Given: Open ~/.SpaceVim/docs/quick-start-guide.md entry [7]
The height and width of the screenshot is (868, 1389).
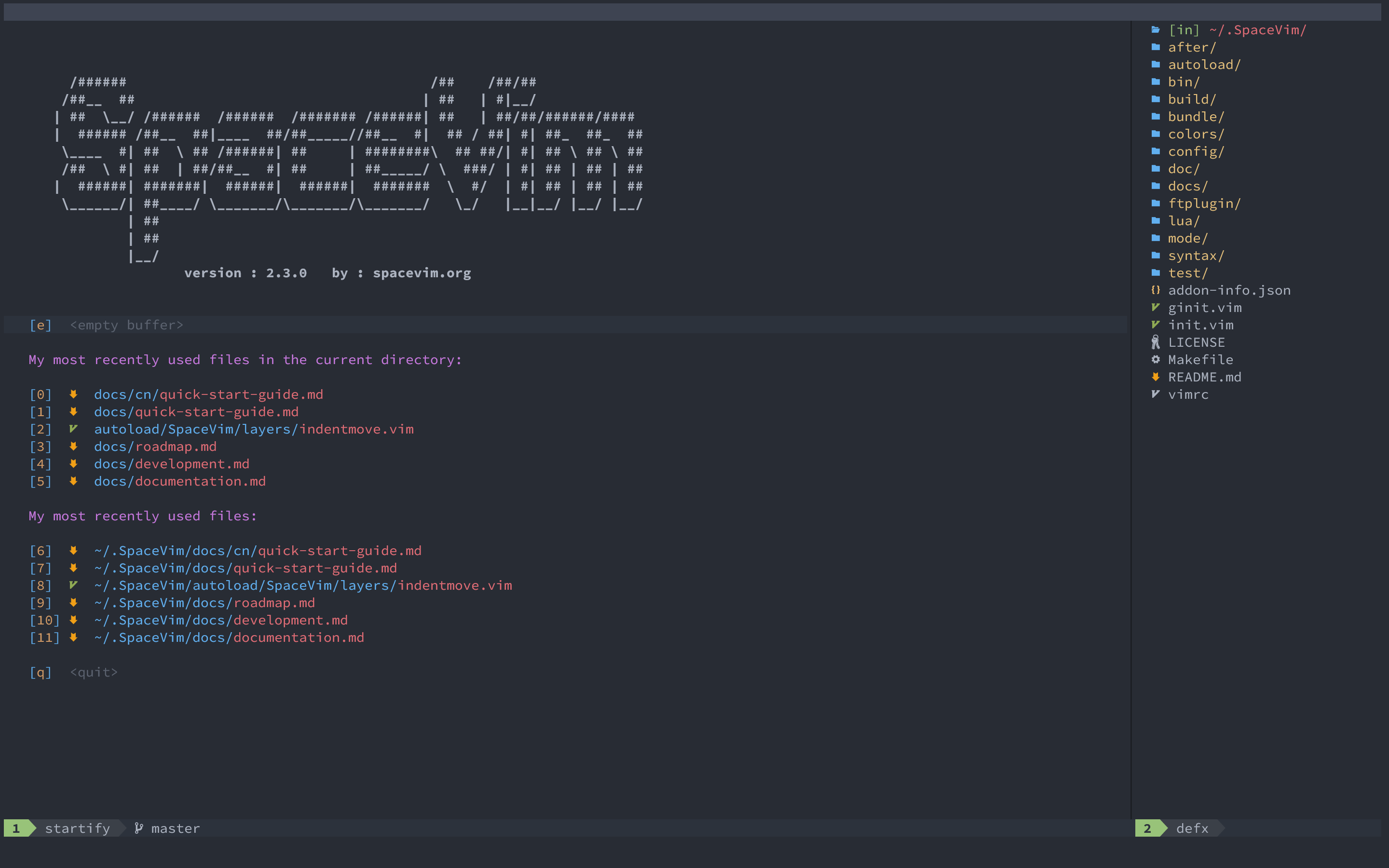Looking at the screenshot, I should [x=245, y=568].
